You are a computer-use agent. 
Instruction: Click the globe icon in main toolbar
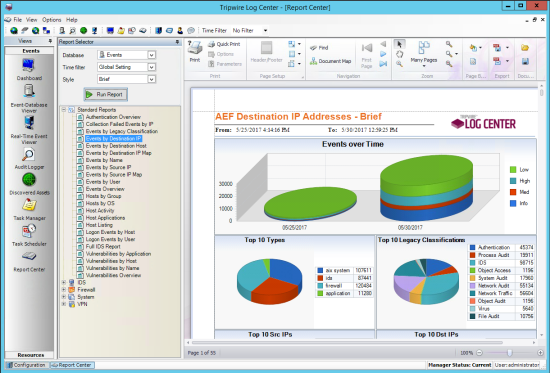tap(14, 31)
